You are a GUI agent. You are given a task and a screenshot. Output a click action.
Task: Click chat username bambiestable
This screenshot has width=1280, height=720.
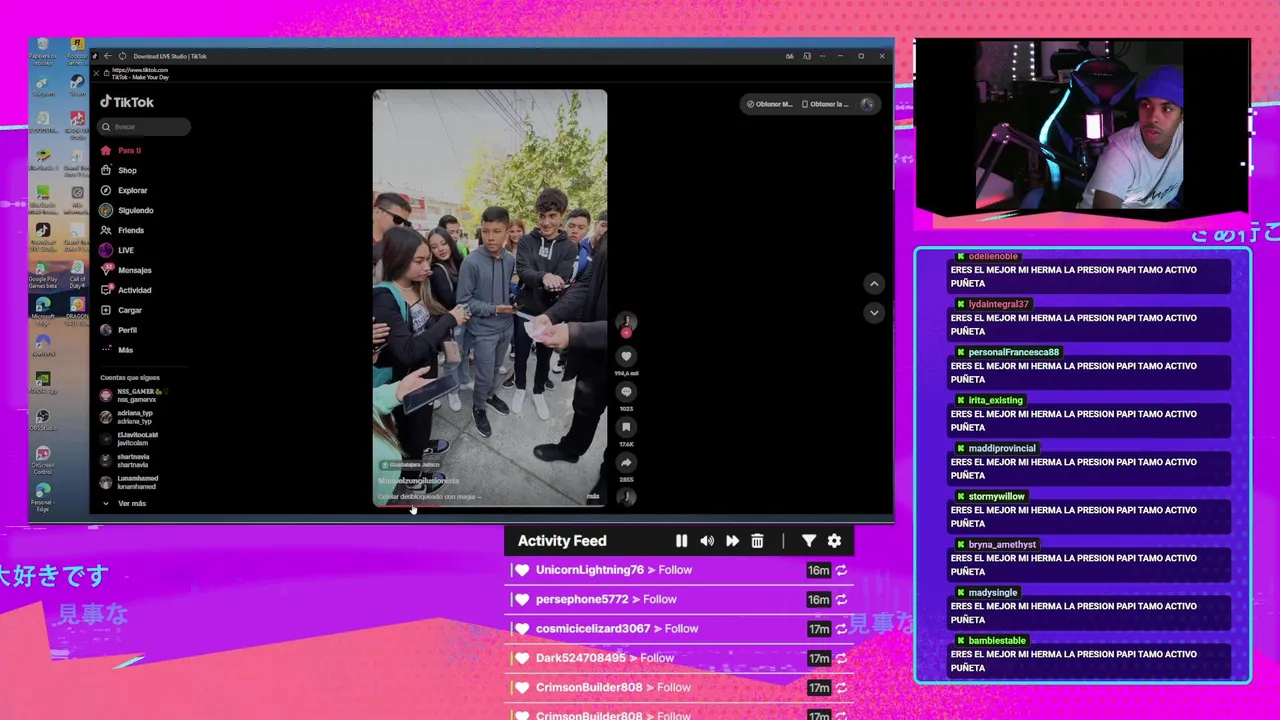click(997, 640)
